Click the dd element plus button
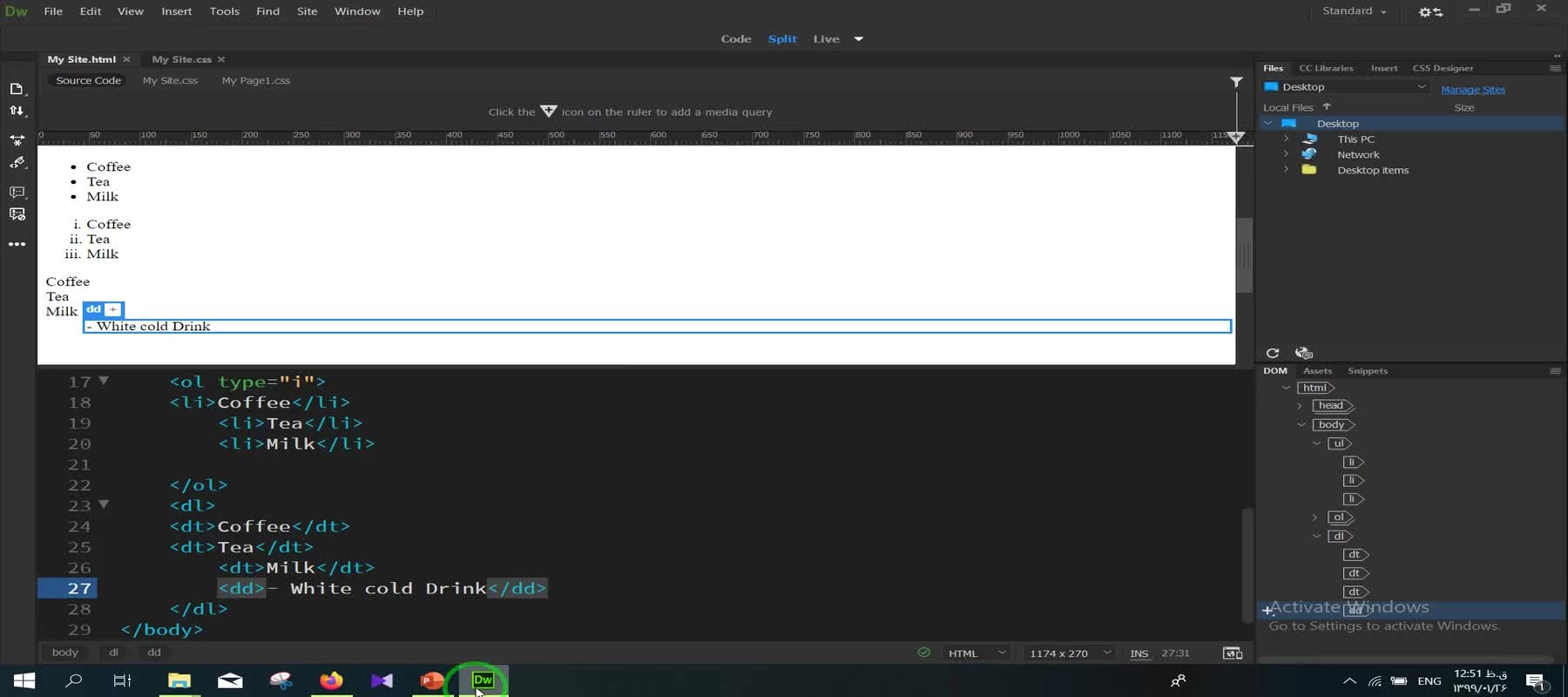Image resolution: width=1568 pixels, height=697 pixels. tap(113, 309)
